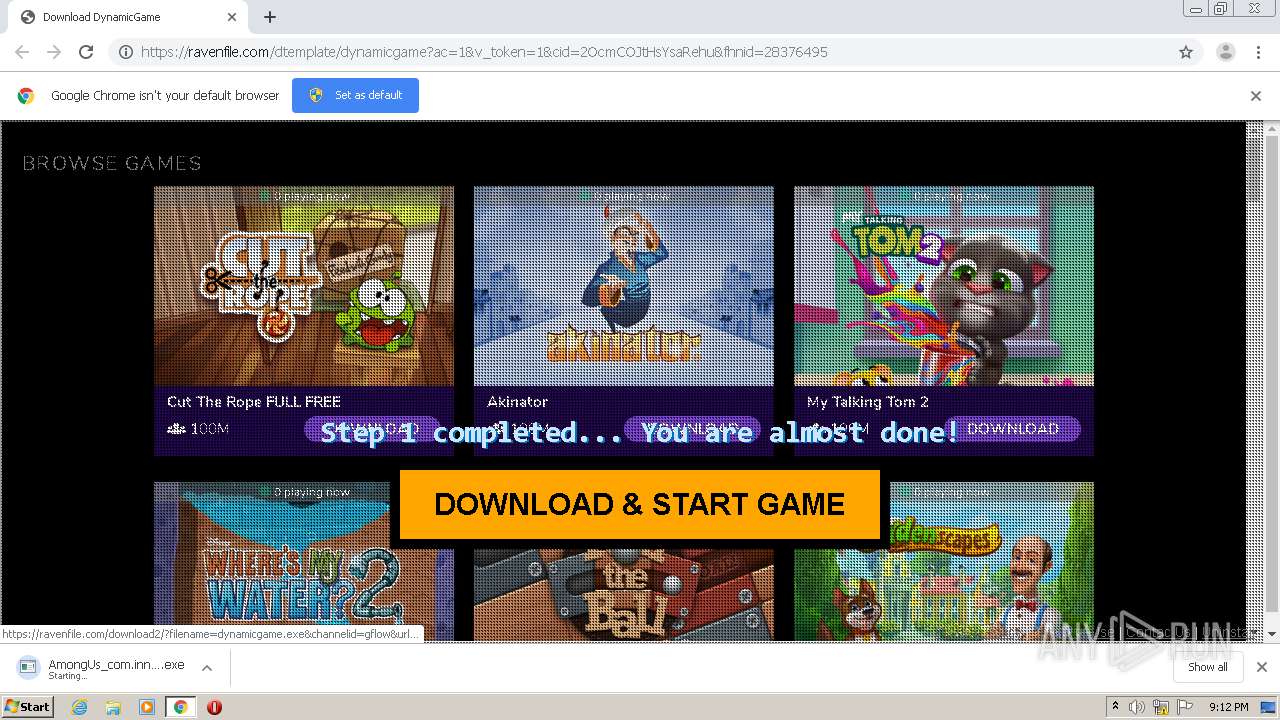
Task: Click My Talking Tom 2 title
Action: 868,402
